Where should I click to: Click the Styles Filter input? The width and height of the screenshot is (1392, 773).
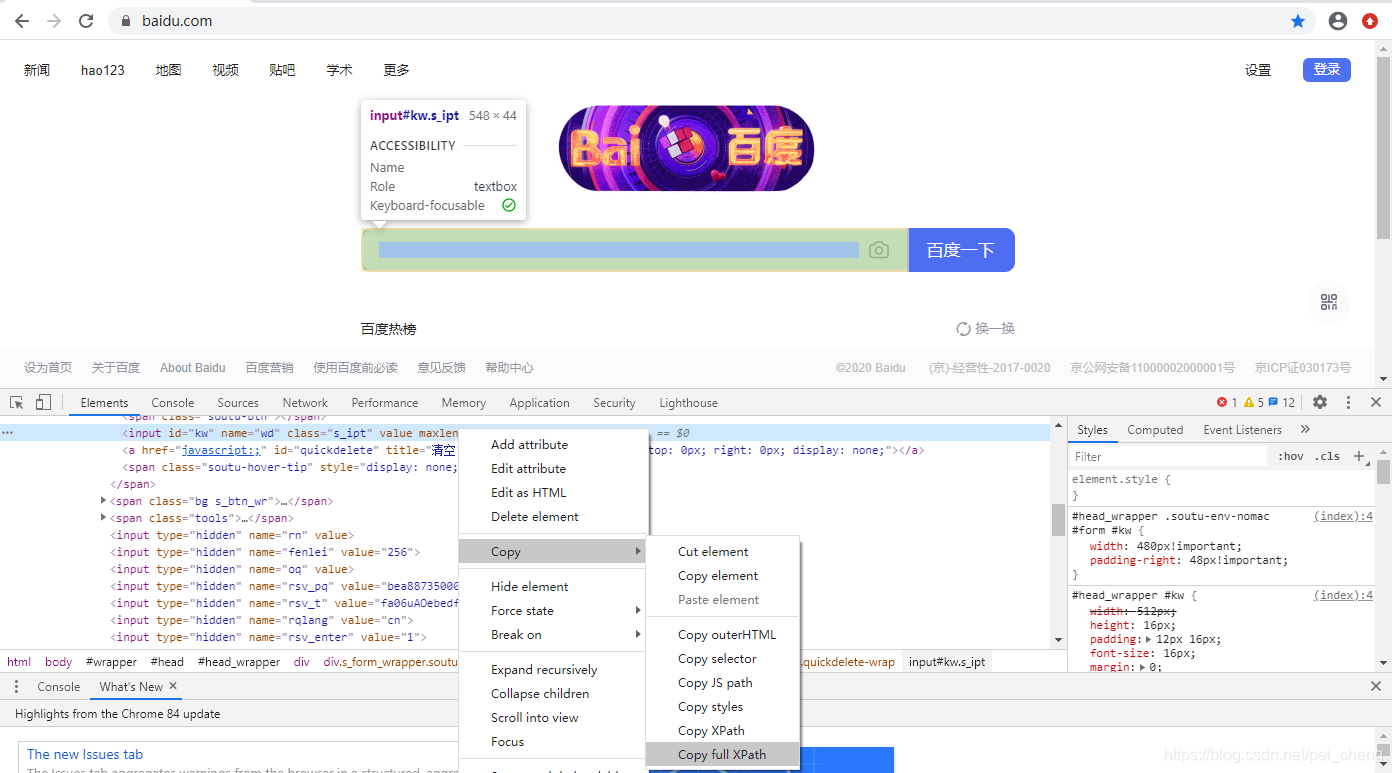(1169, 456)
